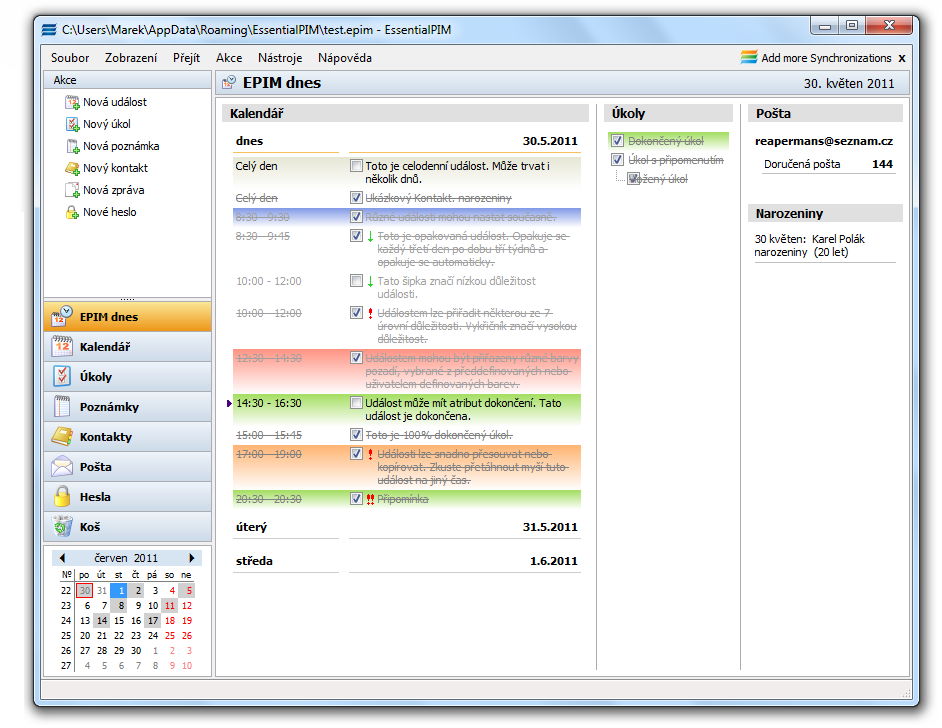Open the Zobrazení menu
The height and width of the screenshot is (728, 942).
tap(131, 58)
